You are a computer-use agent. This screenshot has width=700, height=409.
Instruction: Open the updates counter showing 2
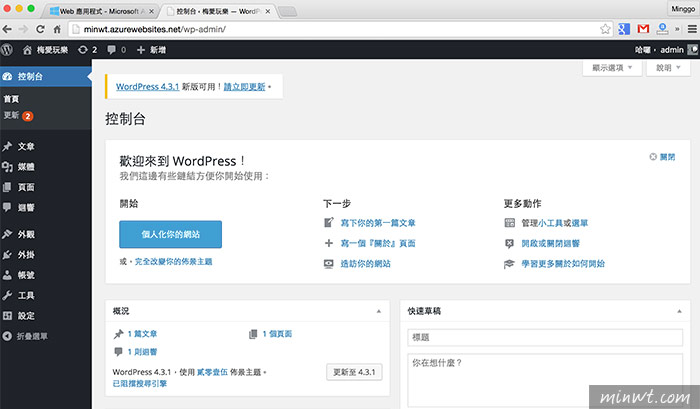[x=88, y=50]
